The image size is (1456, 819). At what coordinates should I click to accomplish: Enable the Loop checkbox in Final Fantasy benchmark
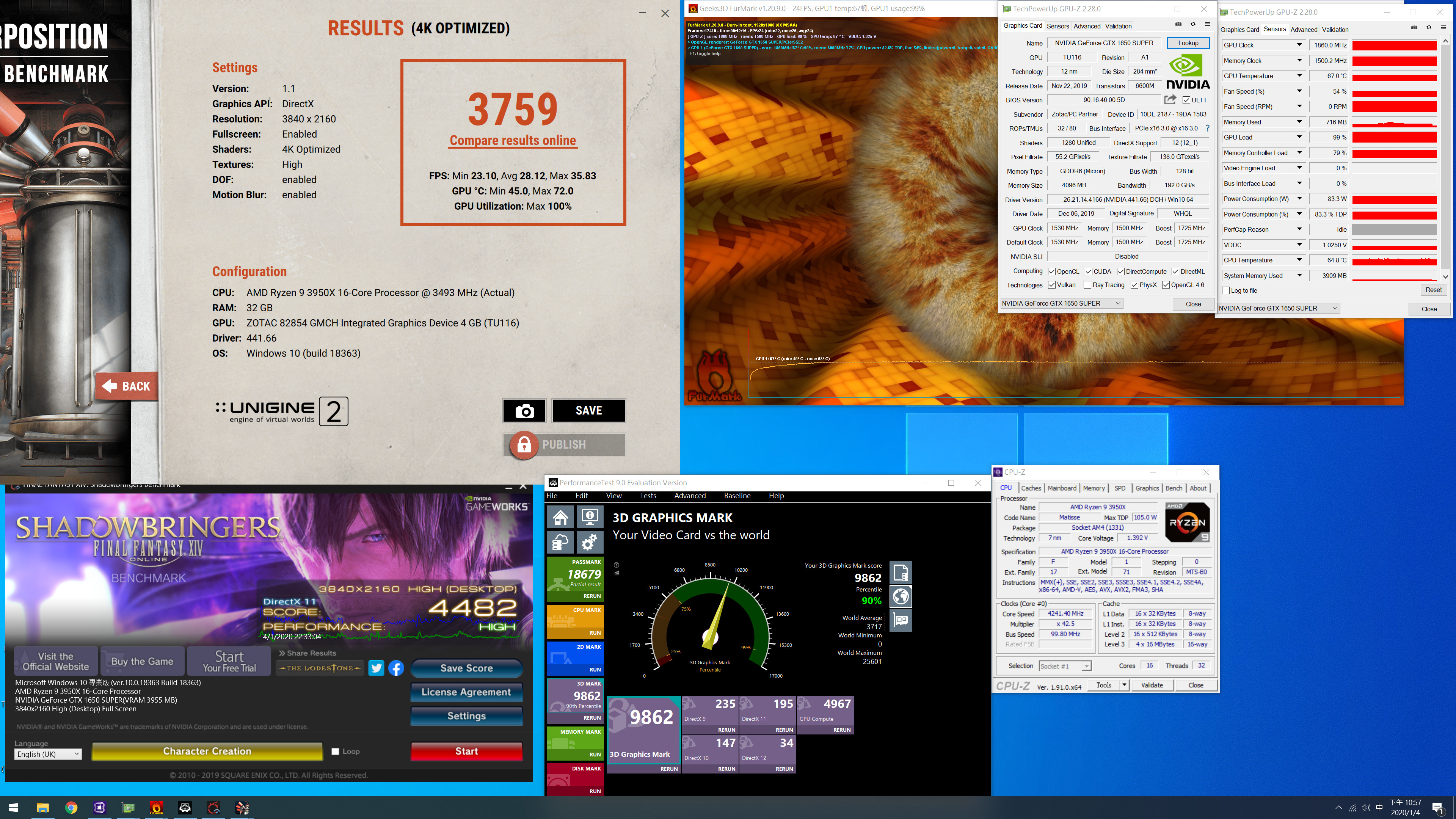(x=335, y=751)
